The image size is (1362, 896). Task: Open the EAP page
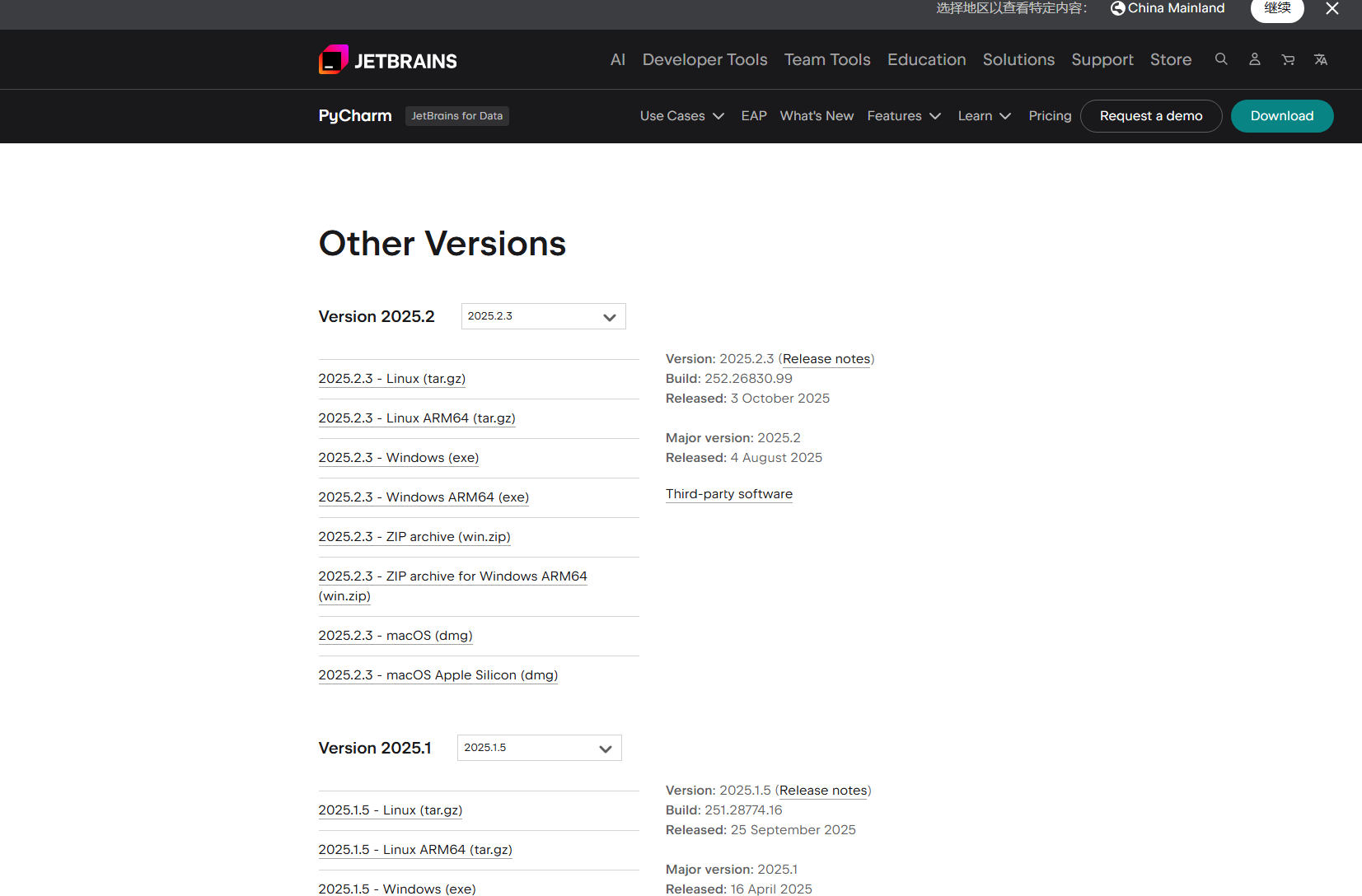pos(754,116)
